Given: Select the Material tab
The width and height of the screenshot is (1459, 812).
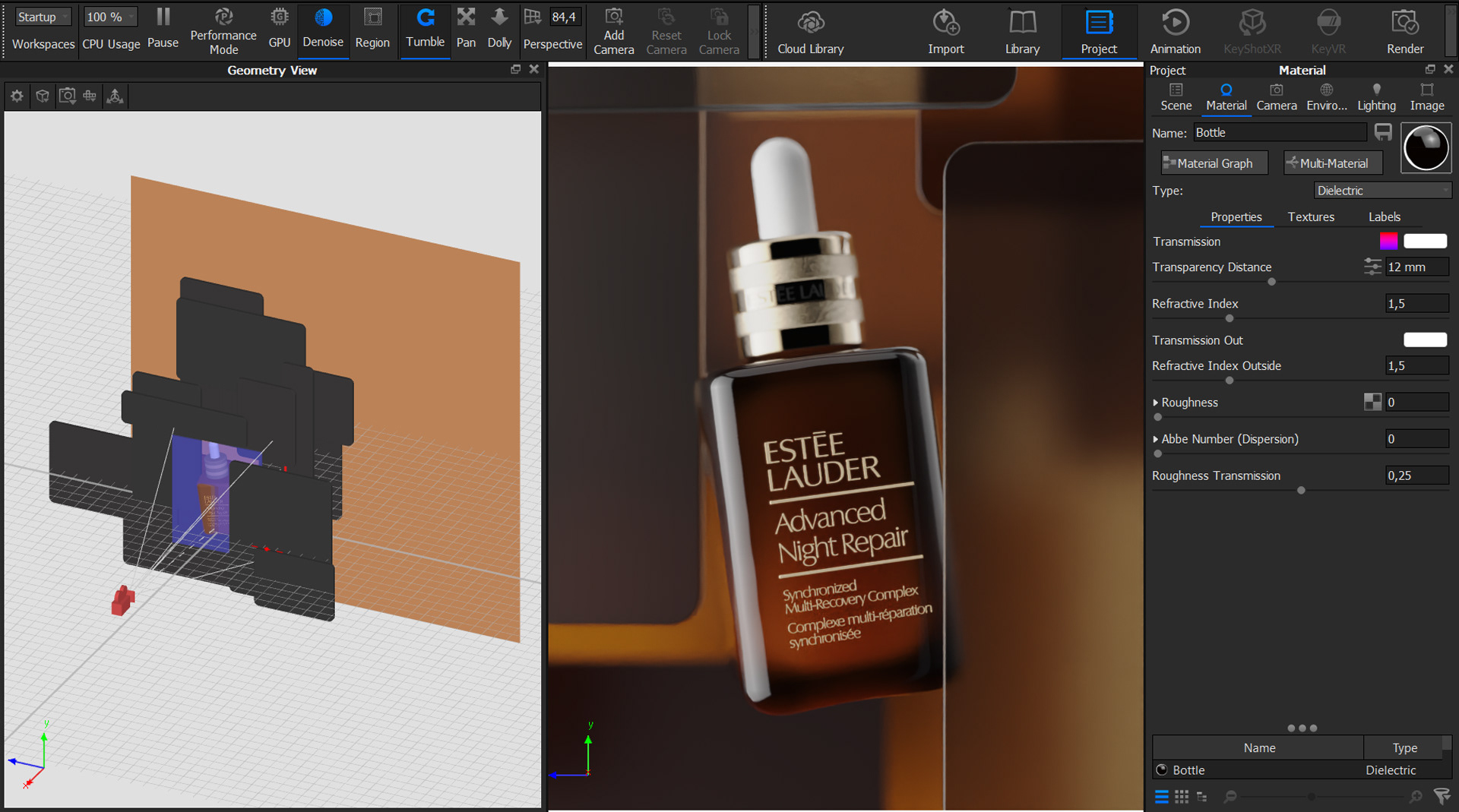Looking at the screenshot, I should point(1226,98).
